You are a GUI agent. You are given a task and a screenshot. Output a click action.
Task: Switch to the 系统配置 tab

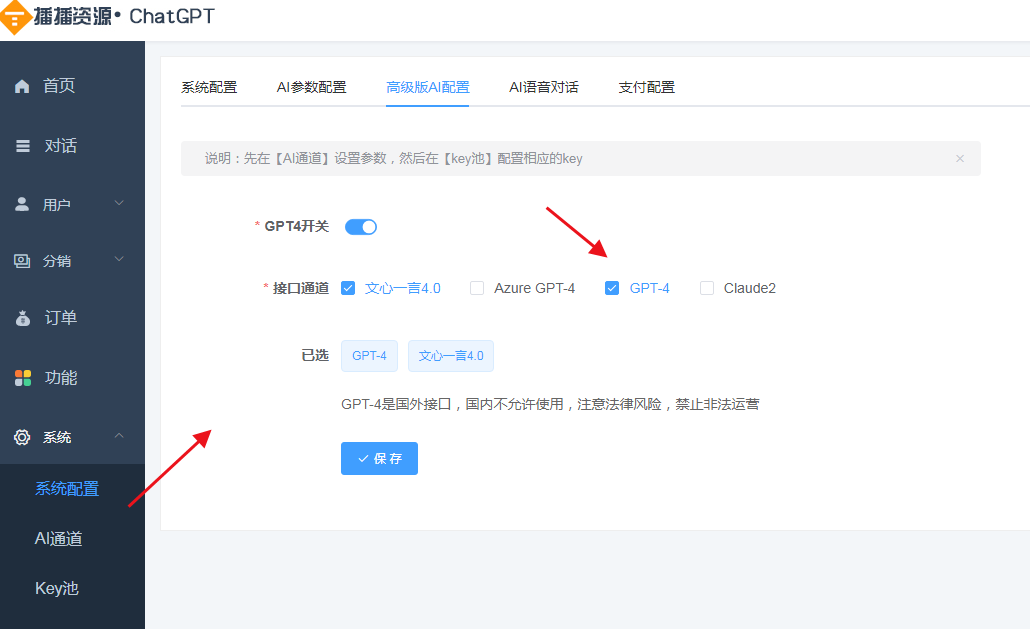pos(209,87)
